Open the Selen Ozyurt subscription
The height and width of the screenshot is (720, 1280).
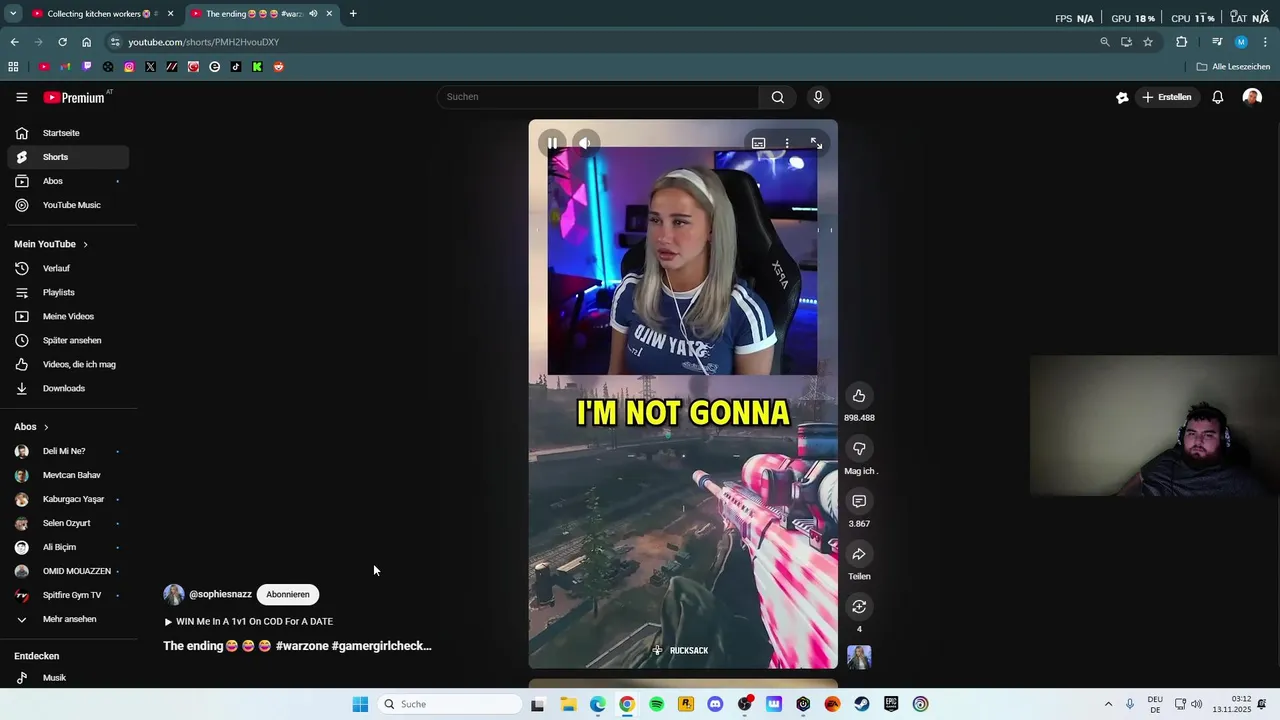(68, 523)
